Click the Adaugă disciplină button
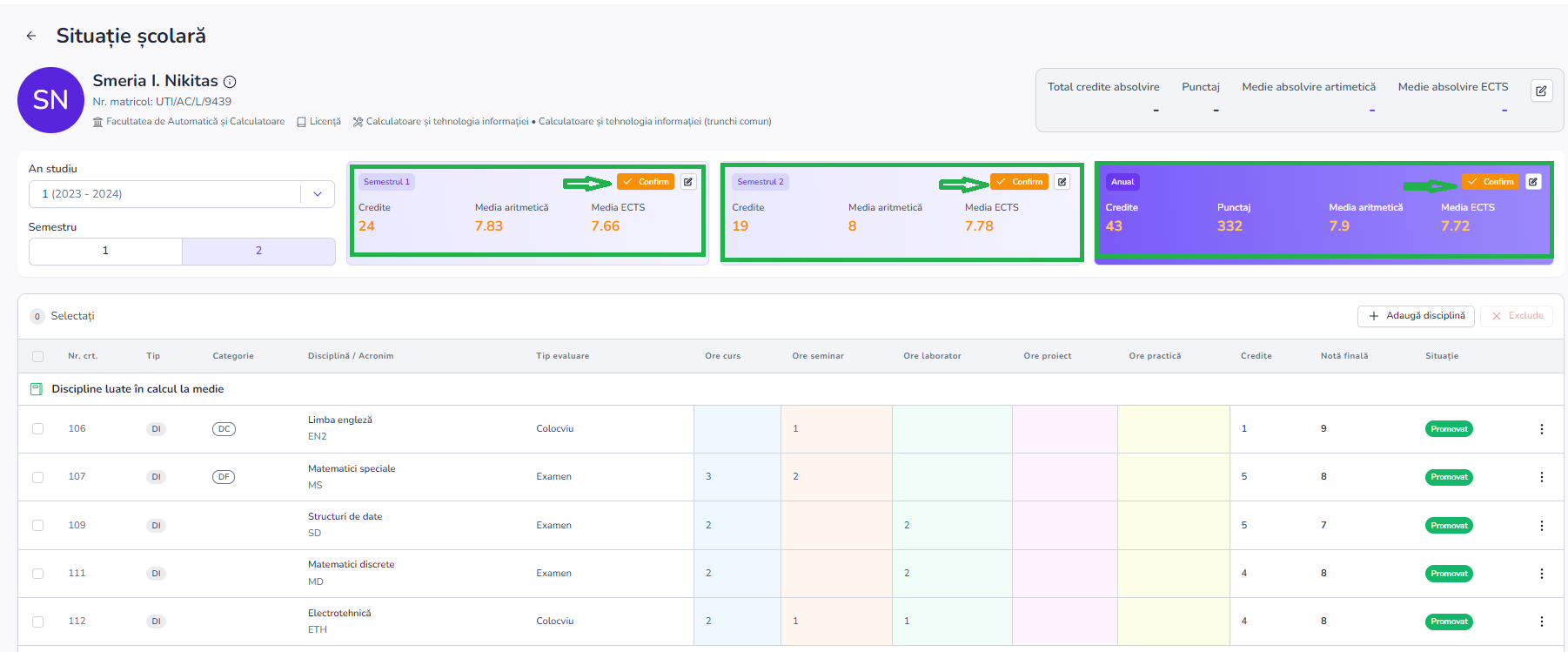The image size is (1568, 652). tap(1416, 316)
